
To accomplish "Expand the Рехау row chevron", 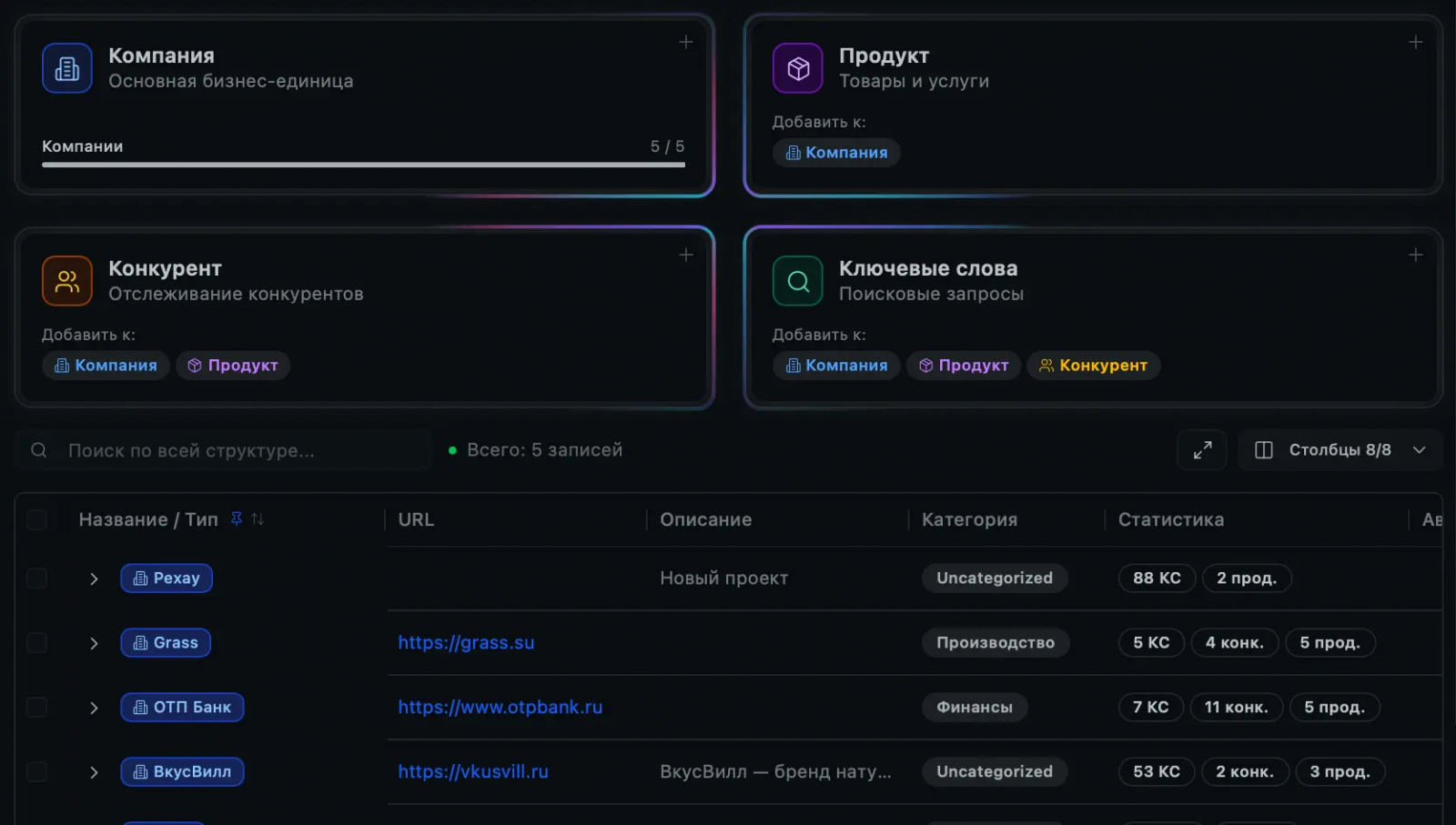I will click(x=94, y=579).
